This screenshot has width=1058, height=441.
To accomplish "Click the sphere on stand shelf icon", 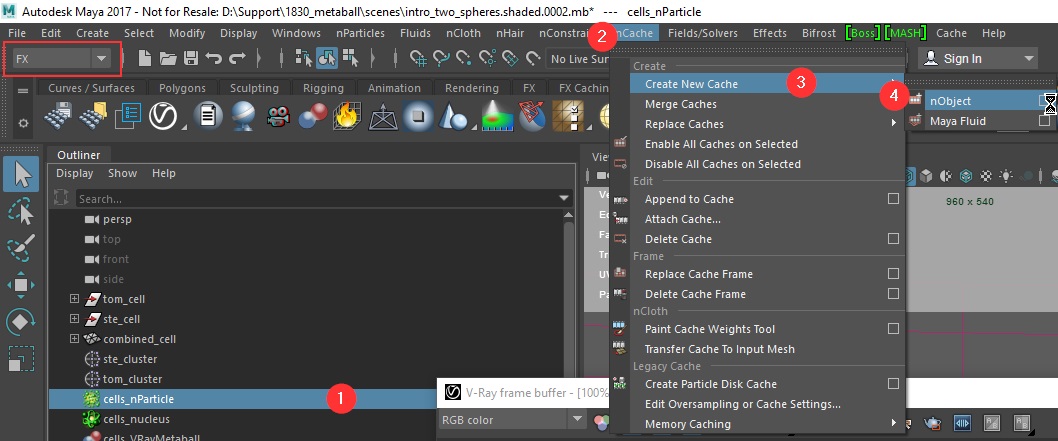I will (242, 116).
